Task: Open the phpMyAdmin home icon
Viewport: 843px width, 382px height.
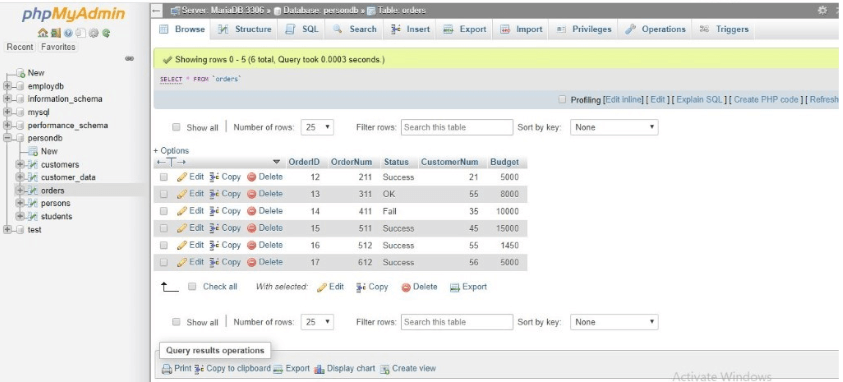Action: coord(43,33)
